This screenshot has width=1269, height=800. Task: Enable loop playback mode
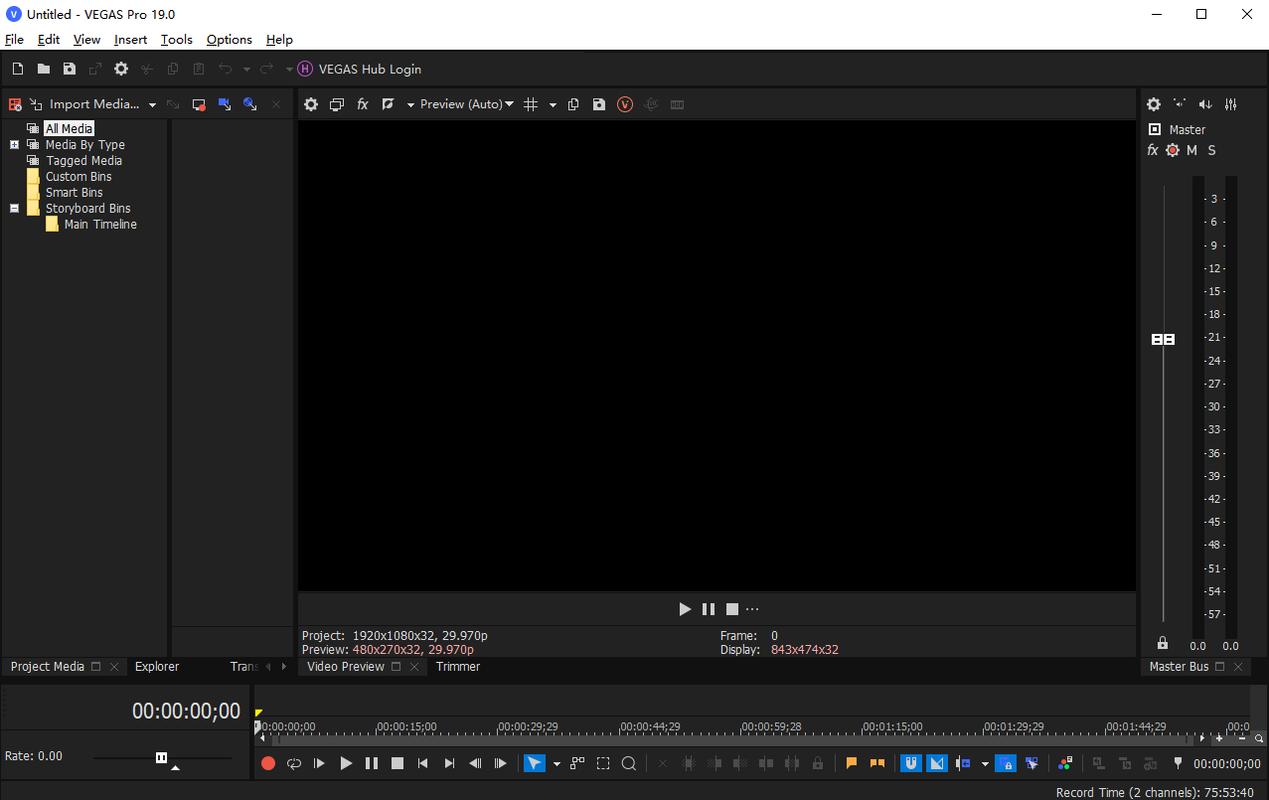click(x=293, y=763)
